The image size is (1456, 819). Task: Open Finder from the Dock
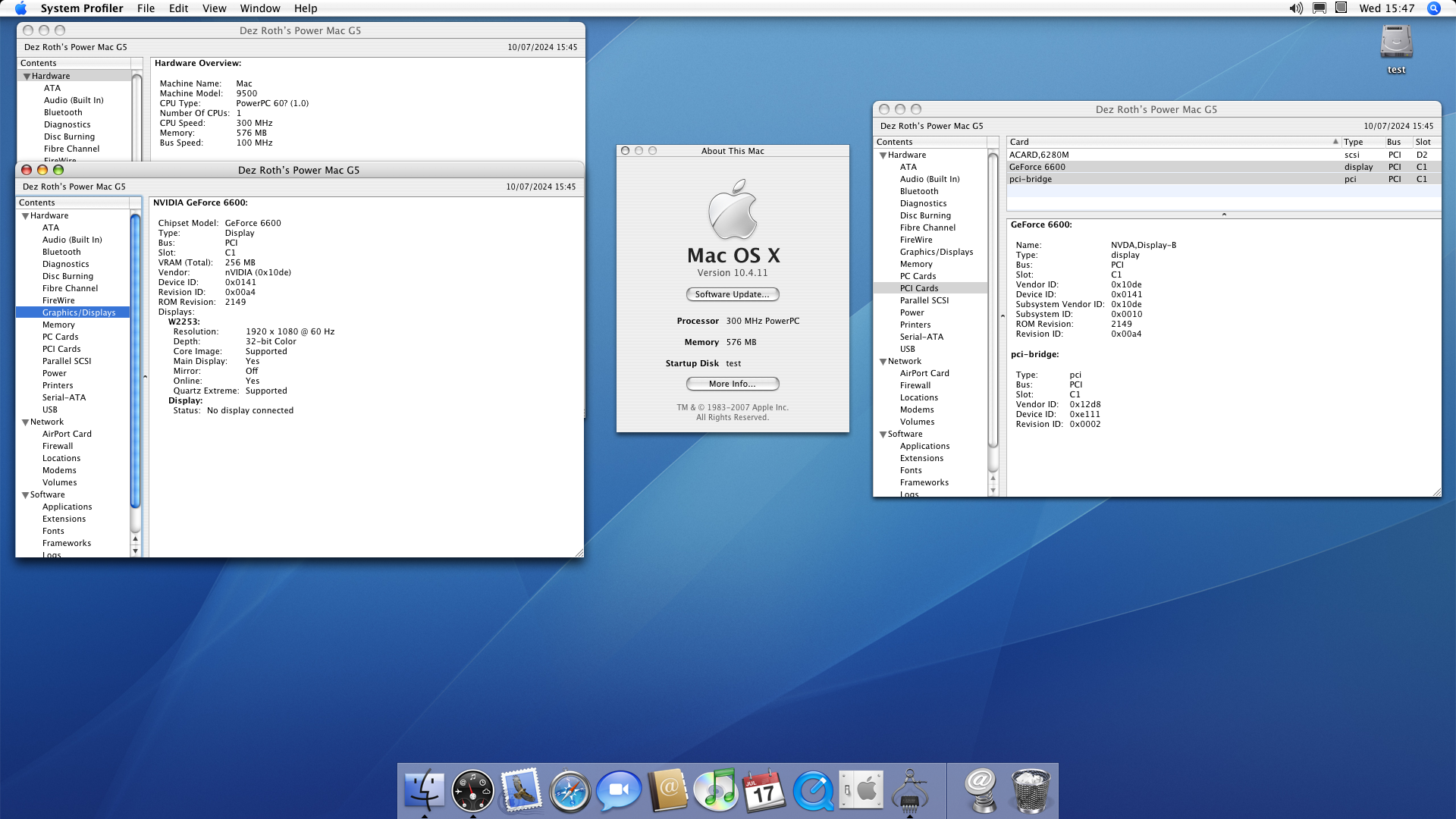coord(424,790)
